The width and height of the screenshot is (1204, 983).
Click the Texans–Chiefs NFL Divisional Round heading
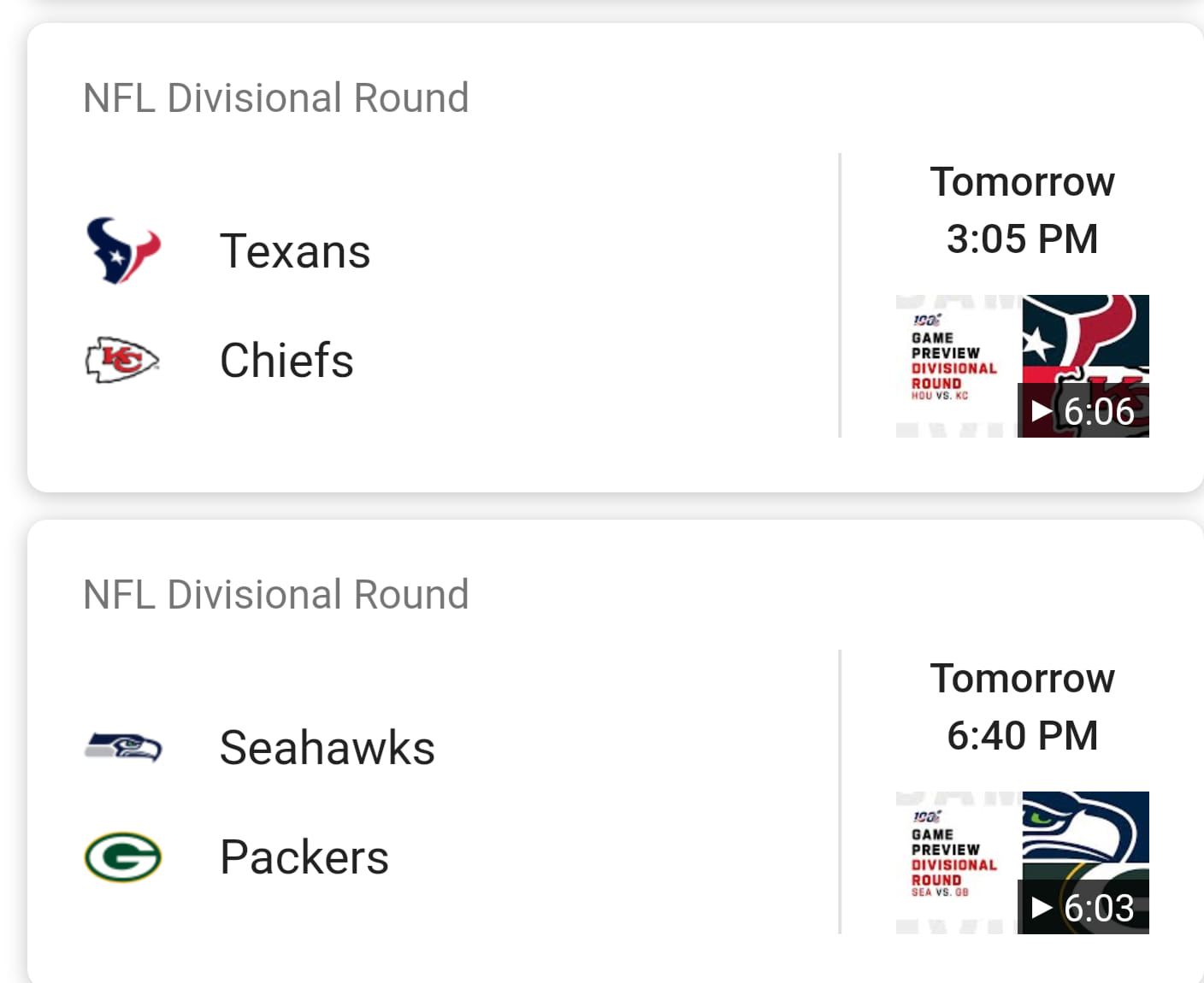[x=275, y=98]
